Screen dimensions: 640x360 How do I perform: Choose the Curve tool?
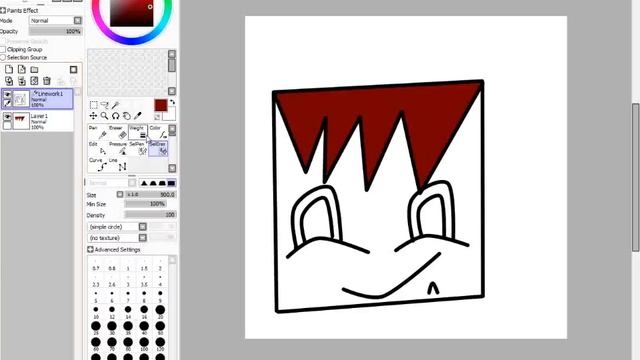[98, 165]
